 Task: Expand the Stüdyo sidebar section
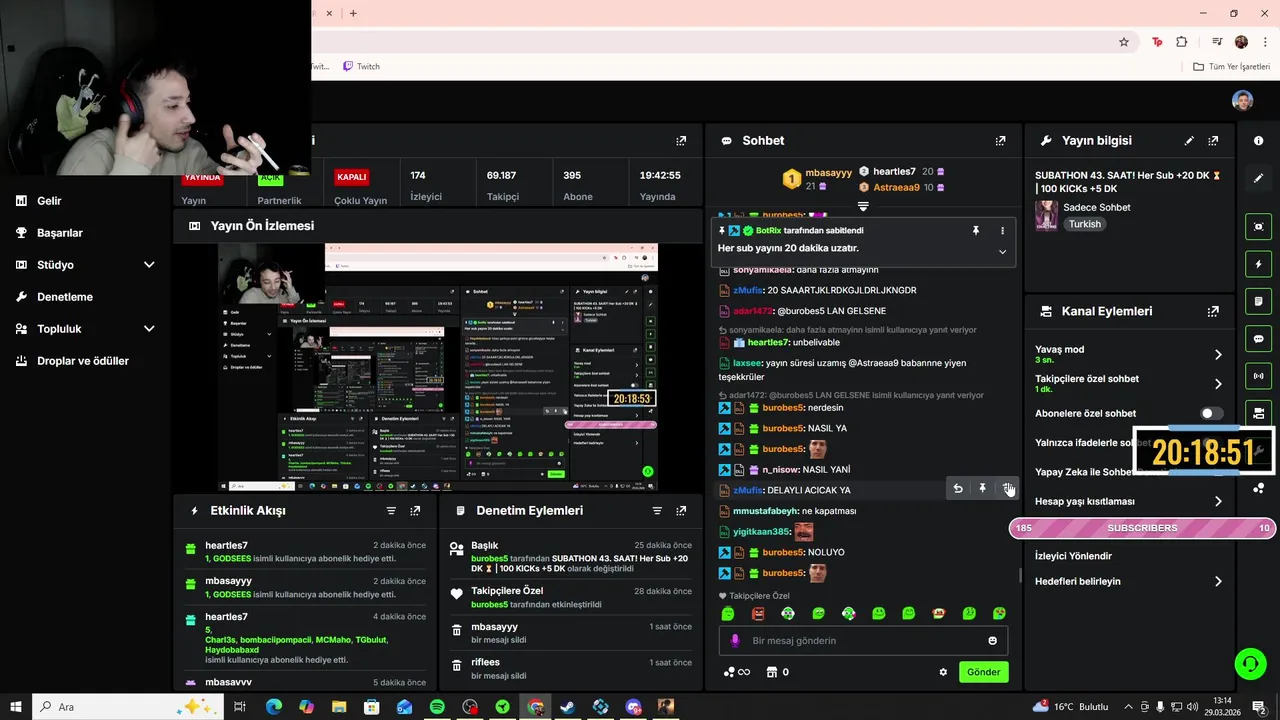point(149,265)
